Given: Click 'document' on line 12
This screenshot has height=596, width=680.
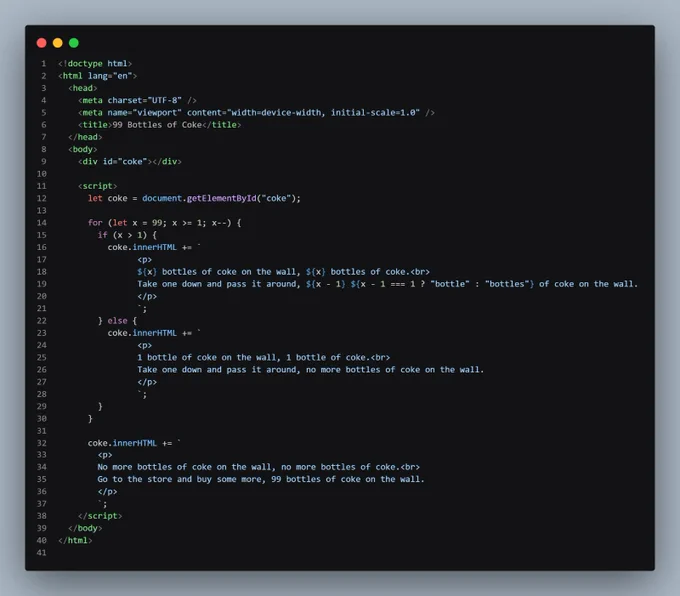Looking at the screenshot, I should pos(162,198).
